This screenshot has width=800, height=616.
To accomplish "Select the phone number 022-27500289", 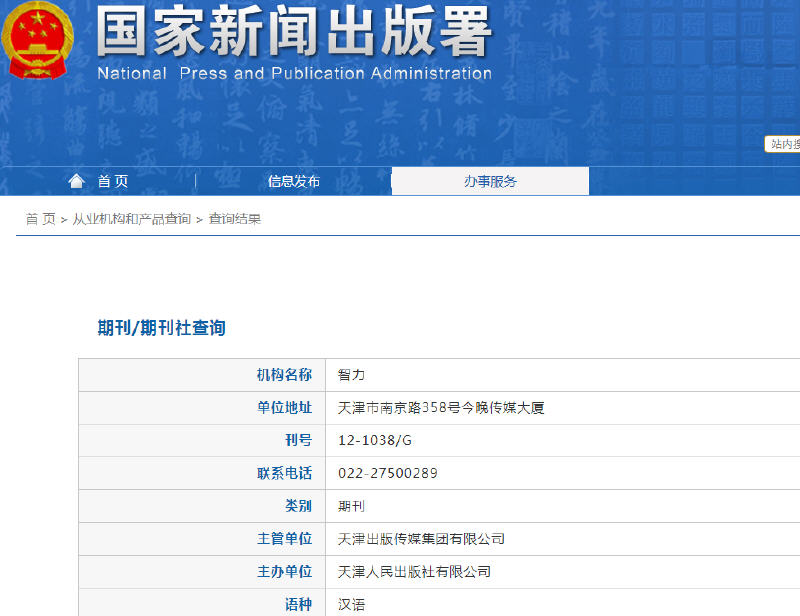I will pos(388,473).
